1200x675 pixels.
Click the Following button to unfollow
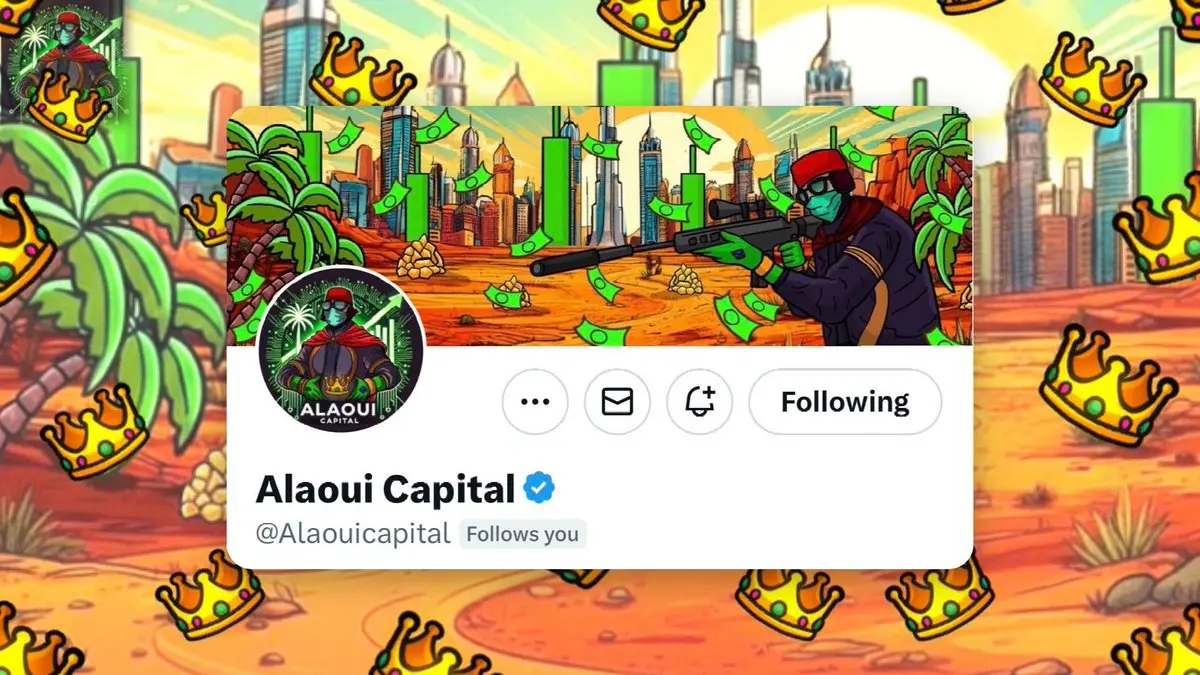coord(845,402)
